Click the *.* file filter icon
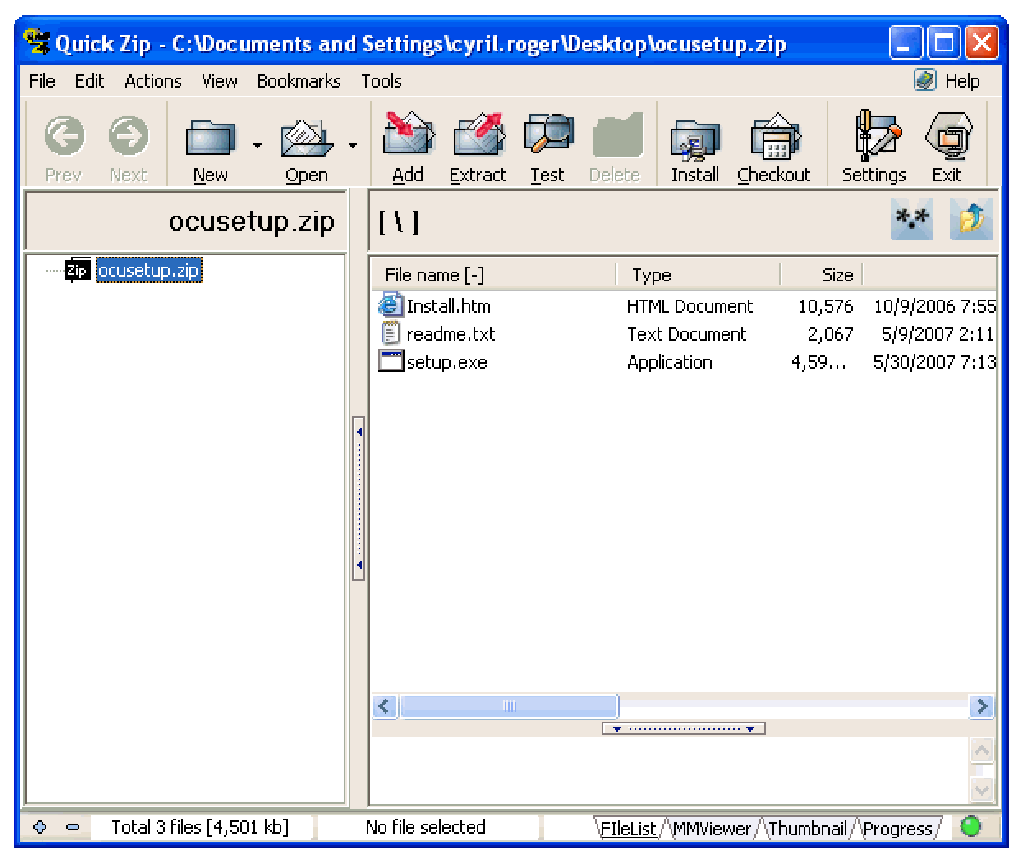1020x861 pixels. click(911, 219)
